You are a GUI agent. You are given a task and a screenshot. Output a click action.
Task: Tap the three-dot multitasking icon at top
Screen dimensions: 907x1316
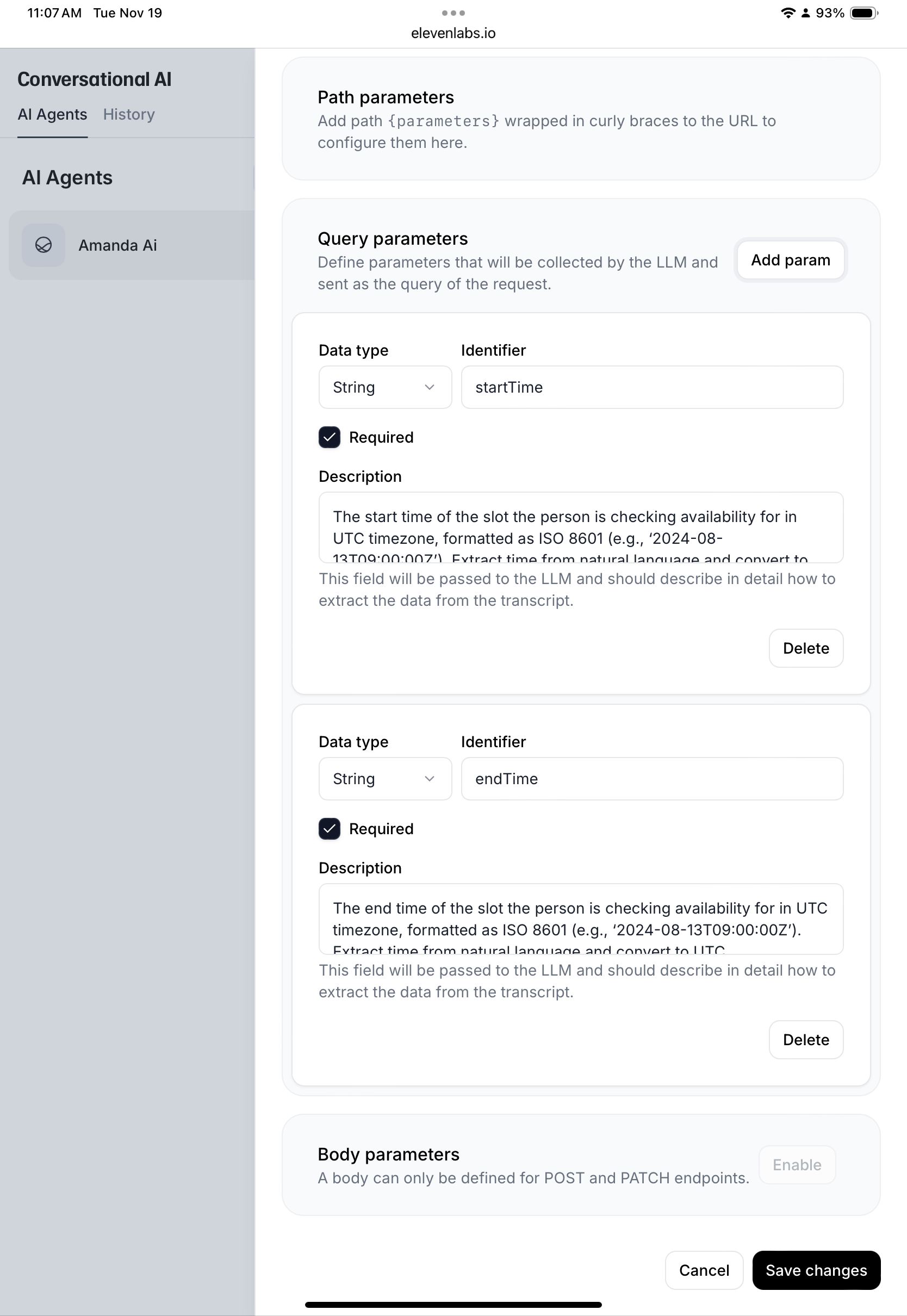click(x=453, y=13)
